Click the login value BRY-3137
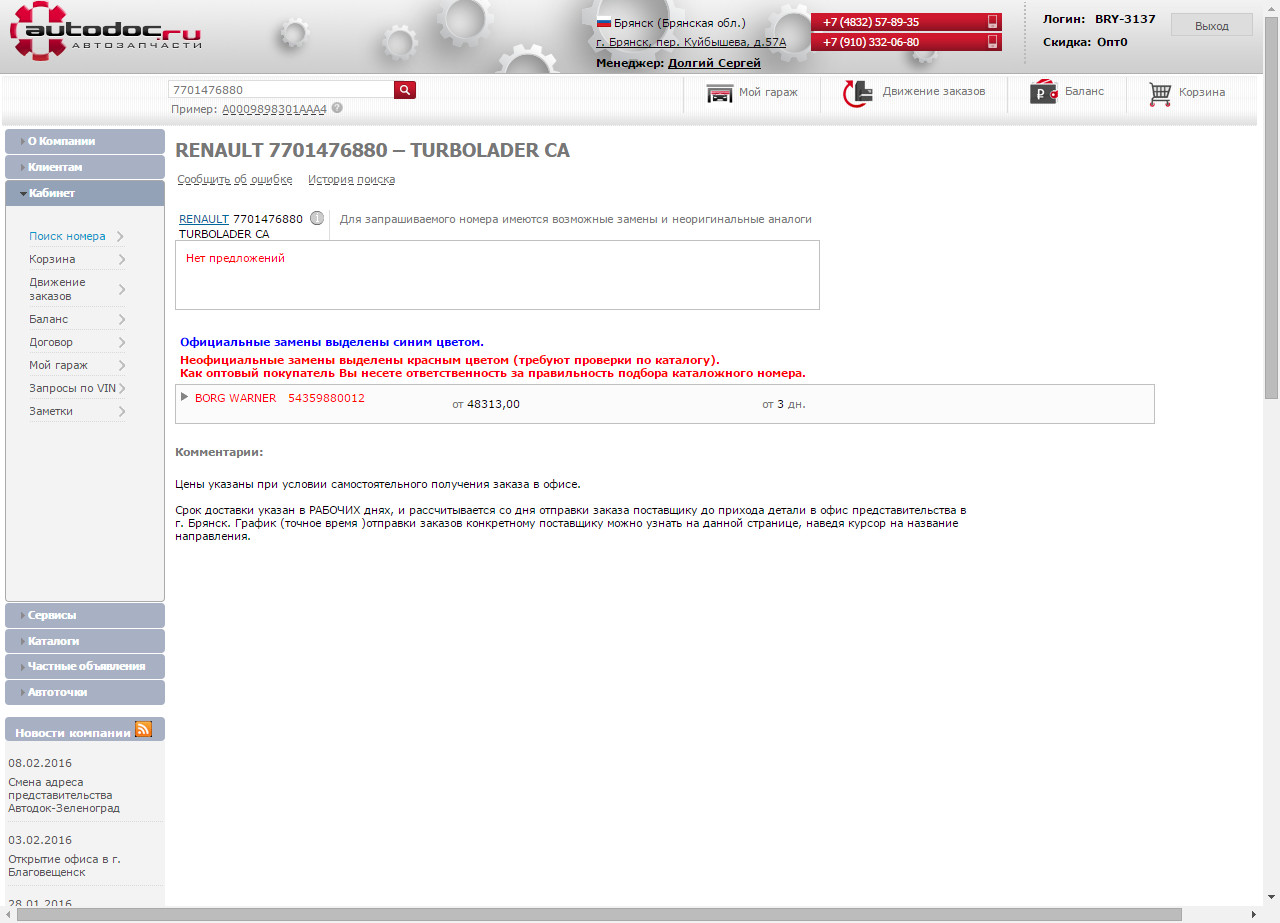1280x923 pixels. pyautogui.click(x=1125, y=19)
